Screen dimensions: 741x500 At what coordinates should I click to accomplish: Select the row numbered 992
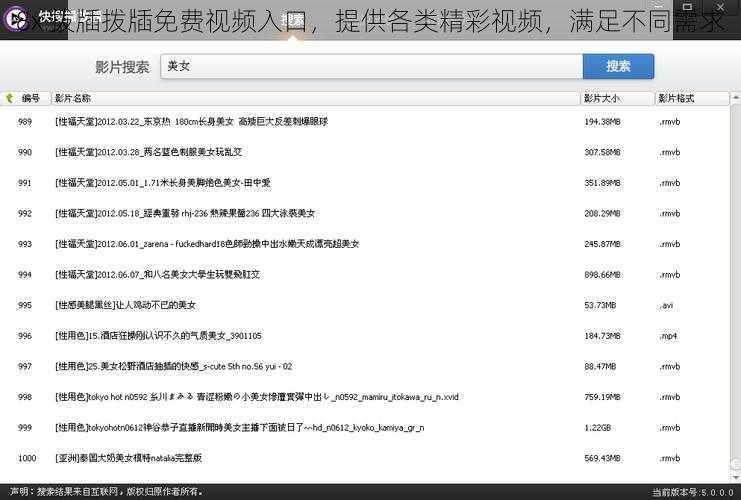(x=364, y=214)
